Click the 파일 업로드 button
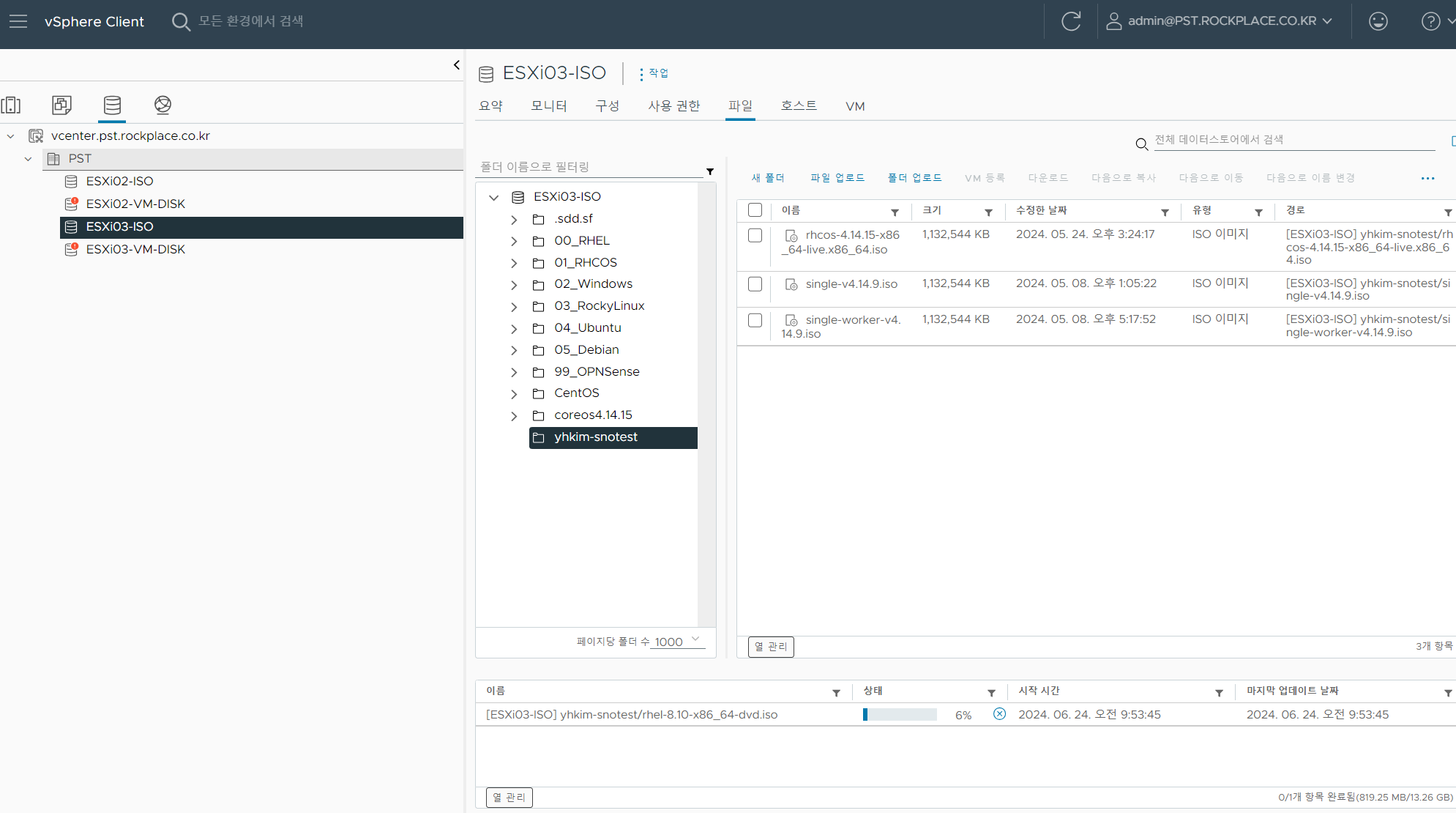This screenshot has height=813, width=1456. click(x=837, y=178)
